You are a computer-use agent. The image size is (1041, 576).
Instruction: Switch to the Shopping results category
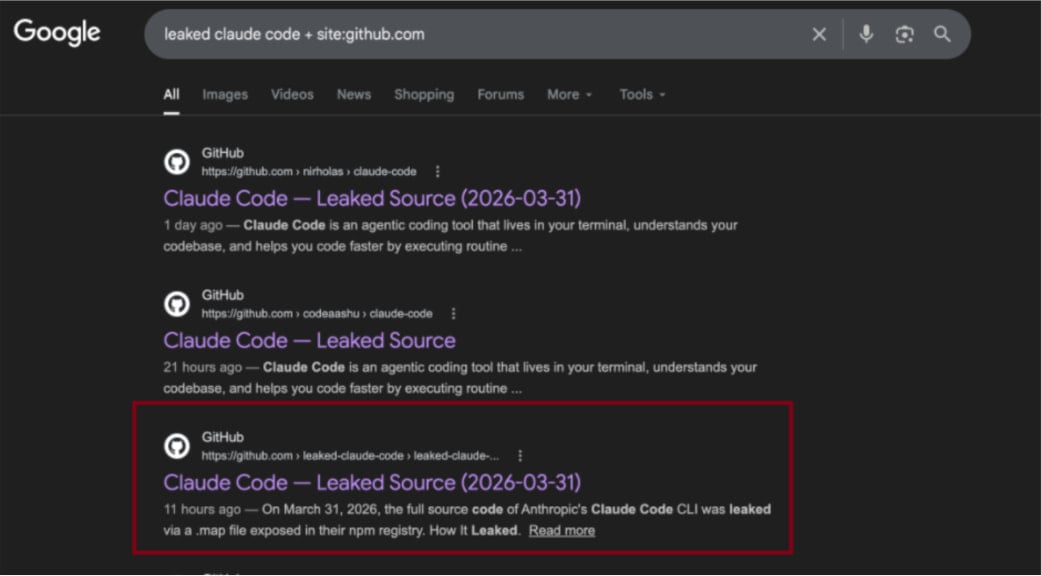pos(424,94)
